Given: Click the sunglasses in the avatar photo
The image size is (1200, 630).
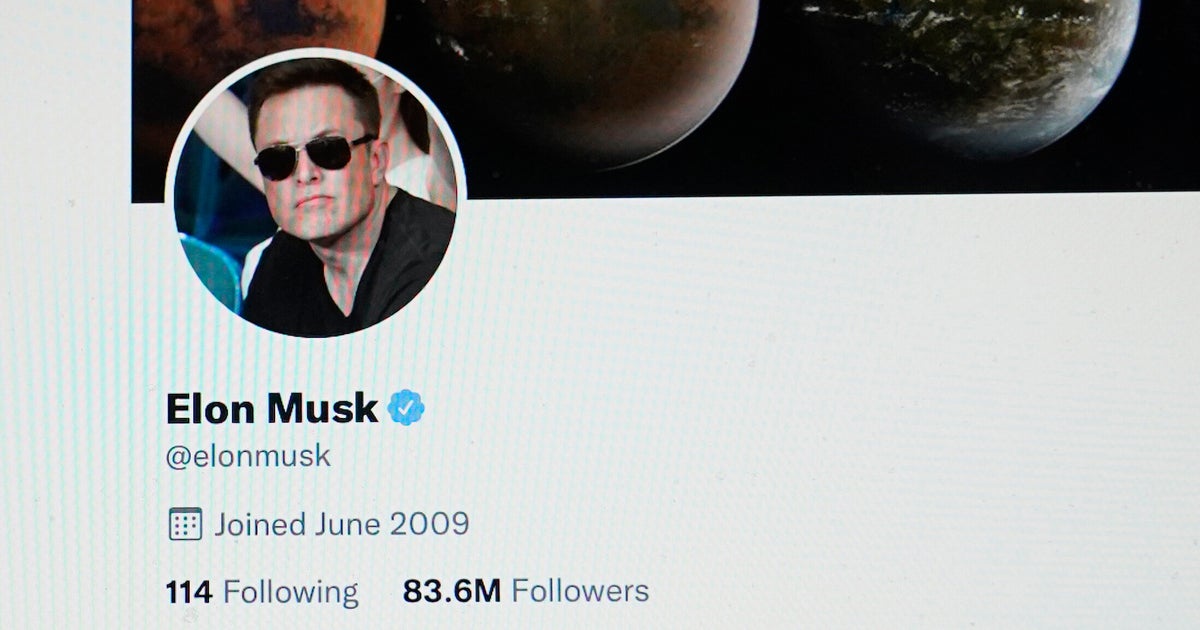Looking at the screenshot, I should click(x=314, y=156).
